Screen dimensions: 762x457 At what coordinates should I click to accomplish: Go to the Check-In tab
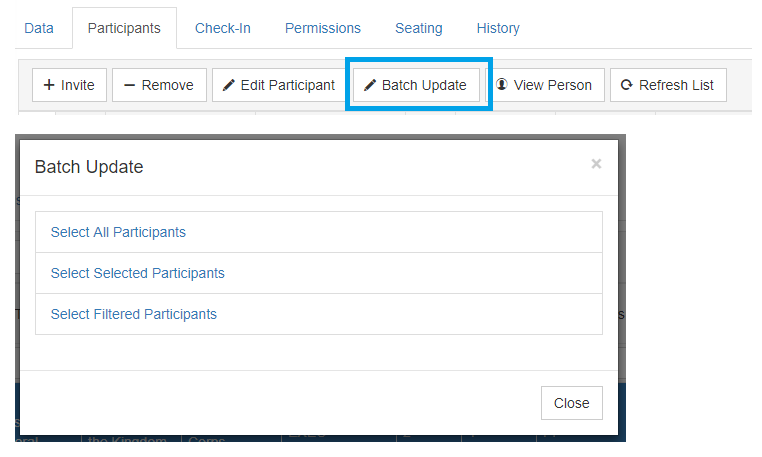[x=223, y=28]
